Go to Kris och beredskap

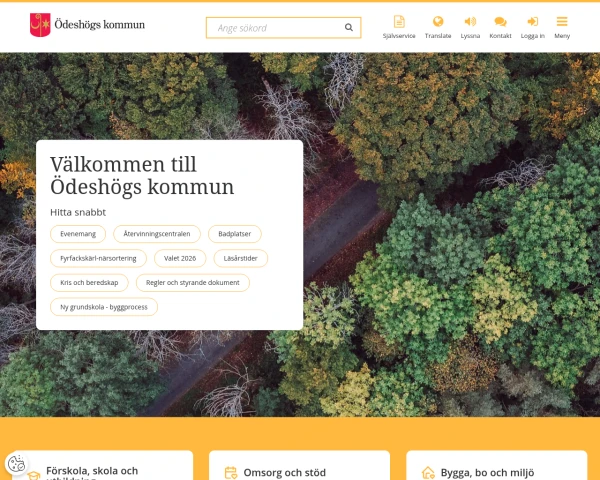pos(89,283)
